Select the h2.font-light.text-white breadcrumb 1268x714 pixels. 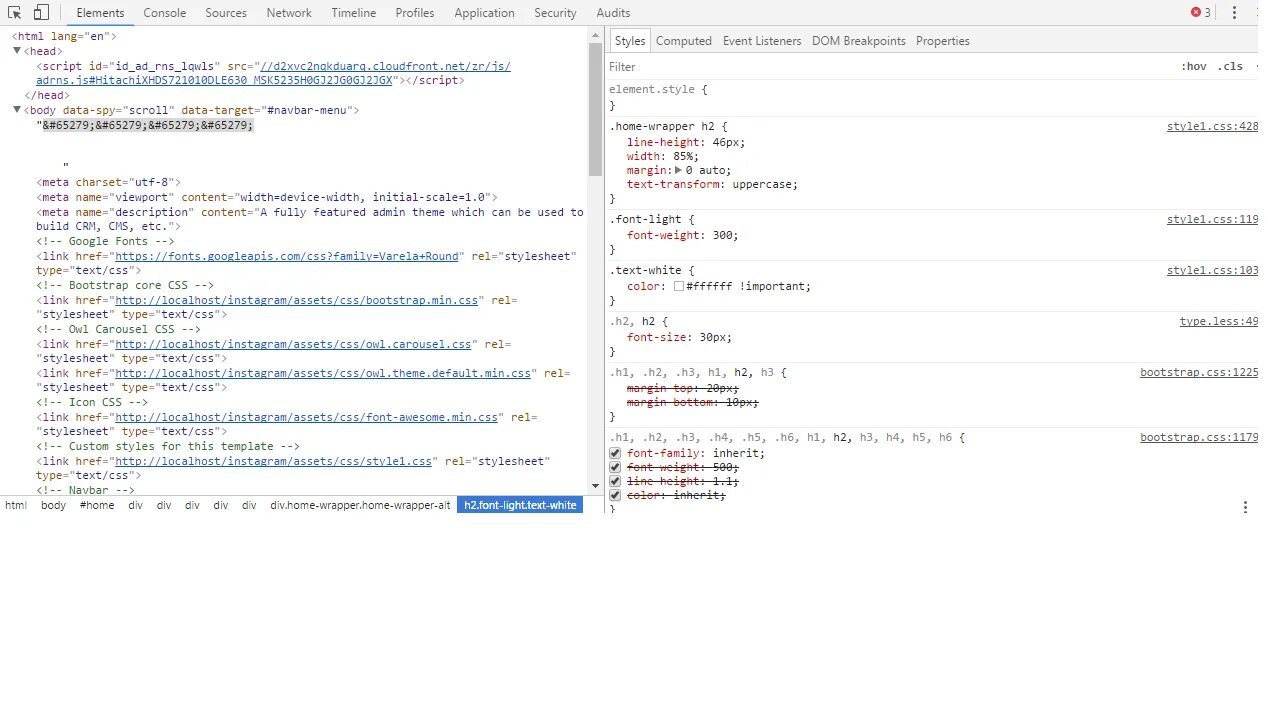pos(520,505)
